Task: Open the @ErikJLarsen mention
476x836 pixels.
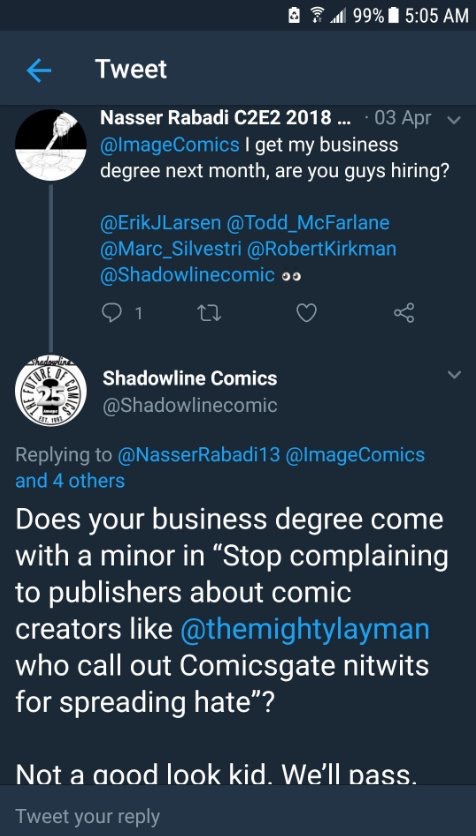Action: pyautogui.click(x=160, y=222)
